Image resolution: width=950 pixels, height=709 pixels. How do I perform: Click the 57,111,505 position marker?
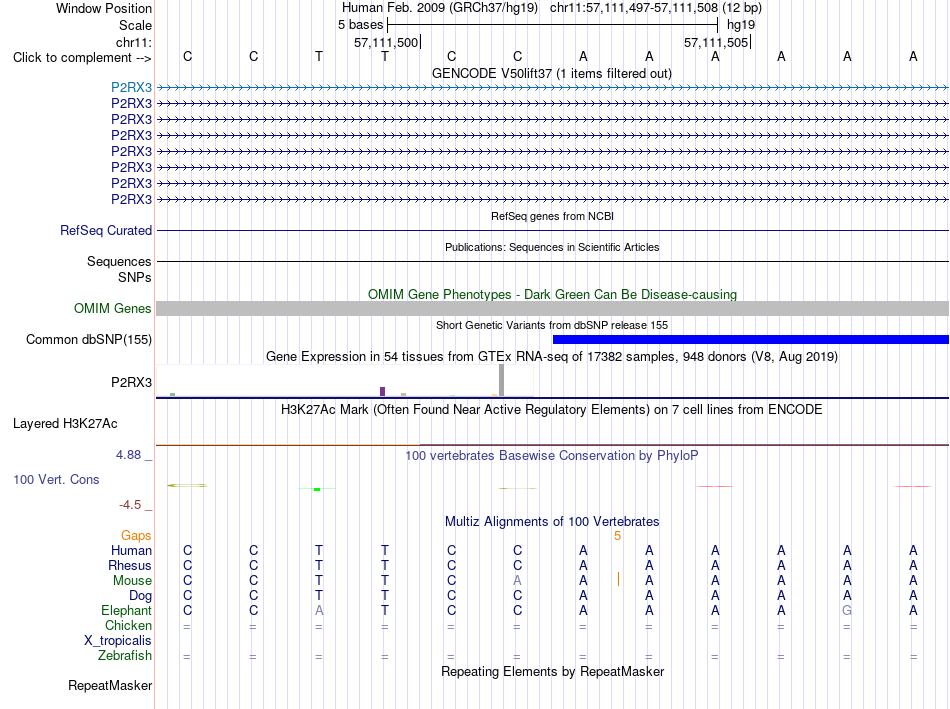tap(717, 42)
